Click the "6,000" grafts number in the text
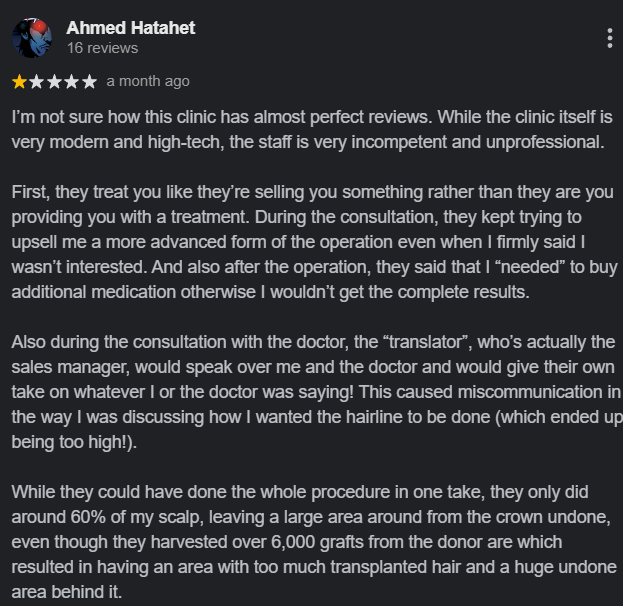 [293, 542]
